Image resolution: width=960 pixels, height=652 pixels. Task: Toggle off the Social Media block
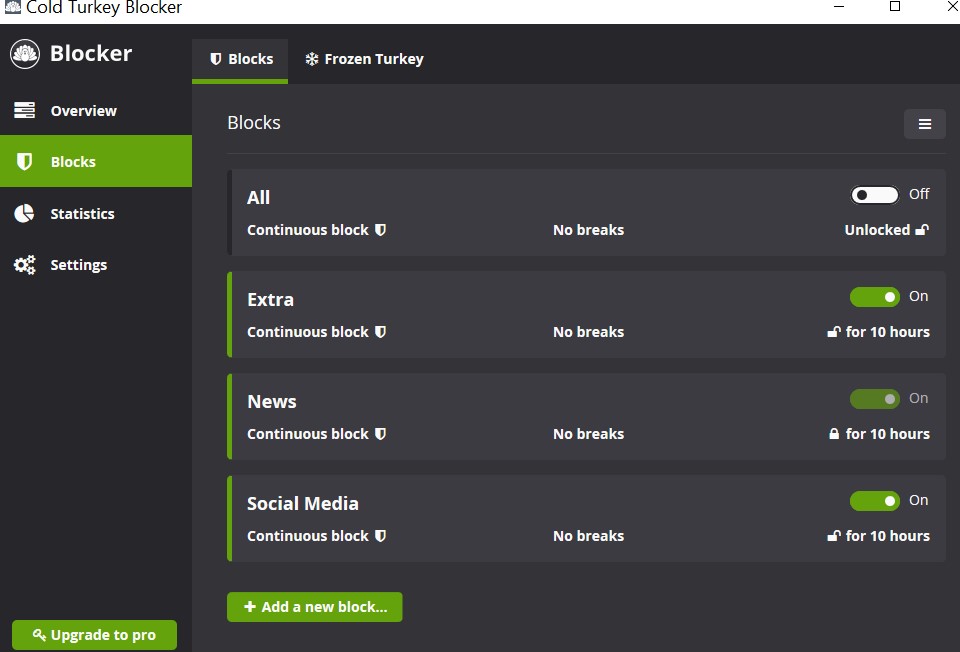pyautogui.click(x=874, y=501)
